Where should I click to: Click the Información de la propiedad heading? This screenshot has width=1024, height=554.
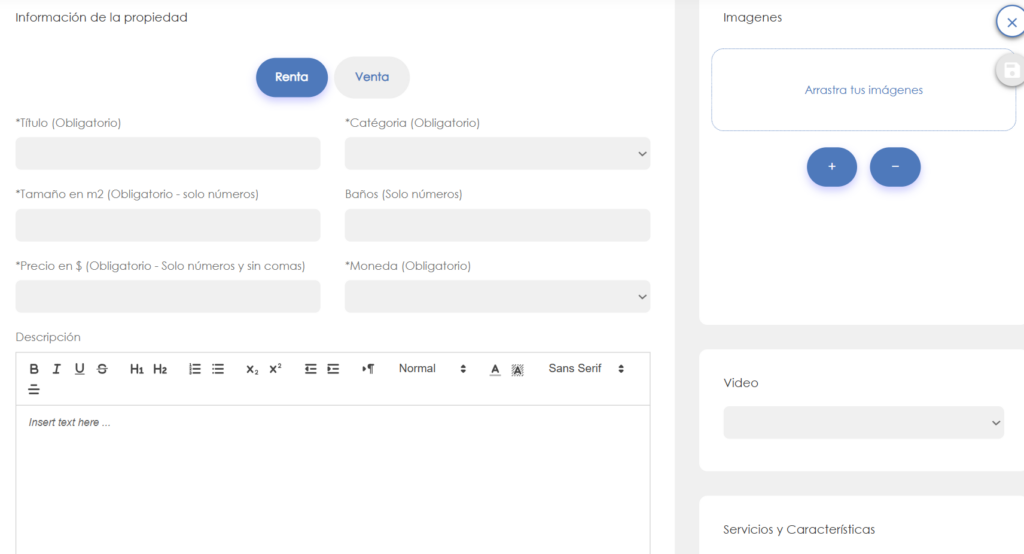101,18
